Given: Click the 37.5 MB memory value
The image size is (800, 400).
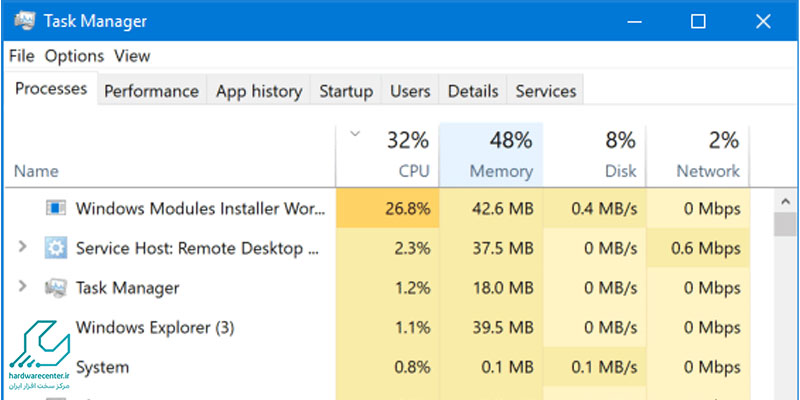Looking at the screenshot, I should pyautogui.click(x=501, y=248).
